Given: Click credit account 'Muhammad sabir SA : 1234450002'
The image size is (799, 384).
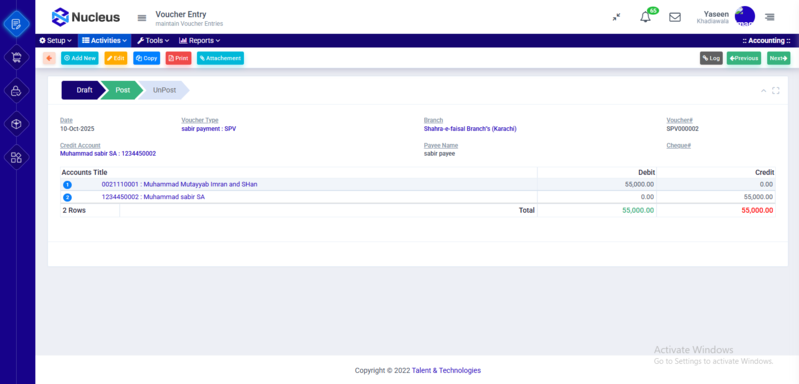Looking at the screenshot, I should [x=108, y=153].
